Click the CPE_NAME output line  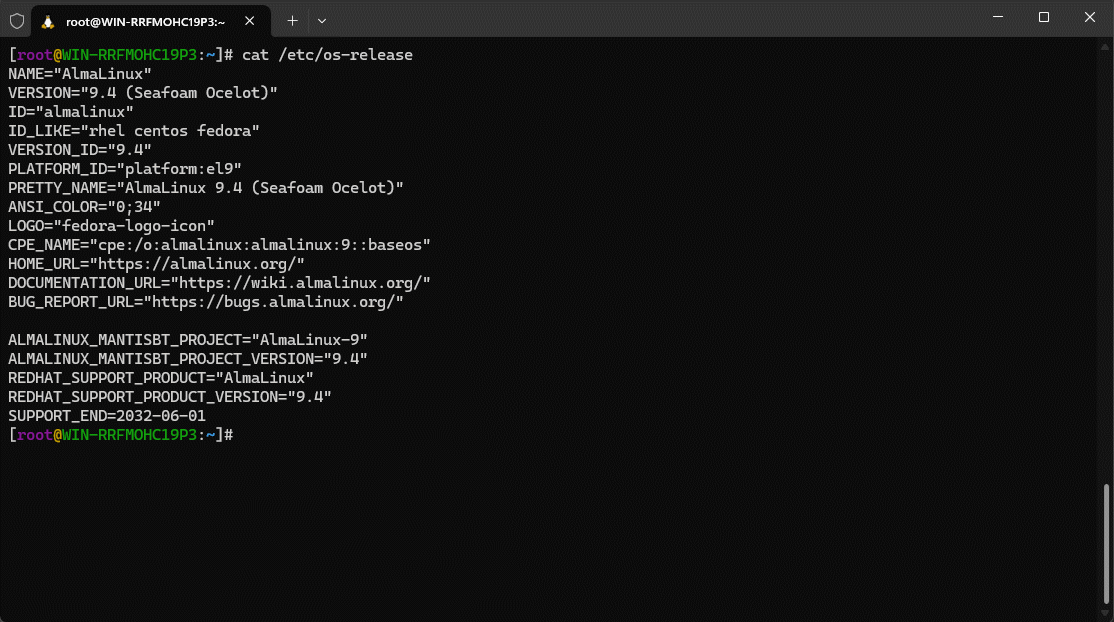(220, 244)
